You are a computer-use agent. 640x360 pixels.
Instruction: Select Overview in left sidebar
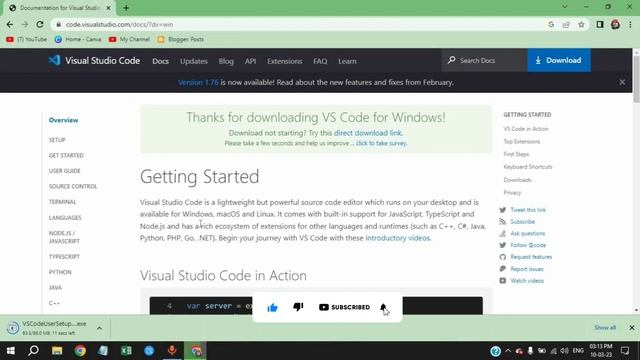(63, 120)
